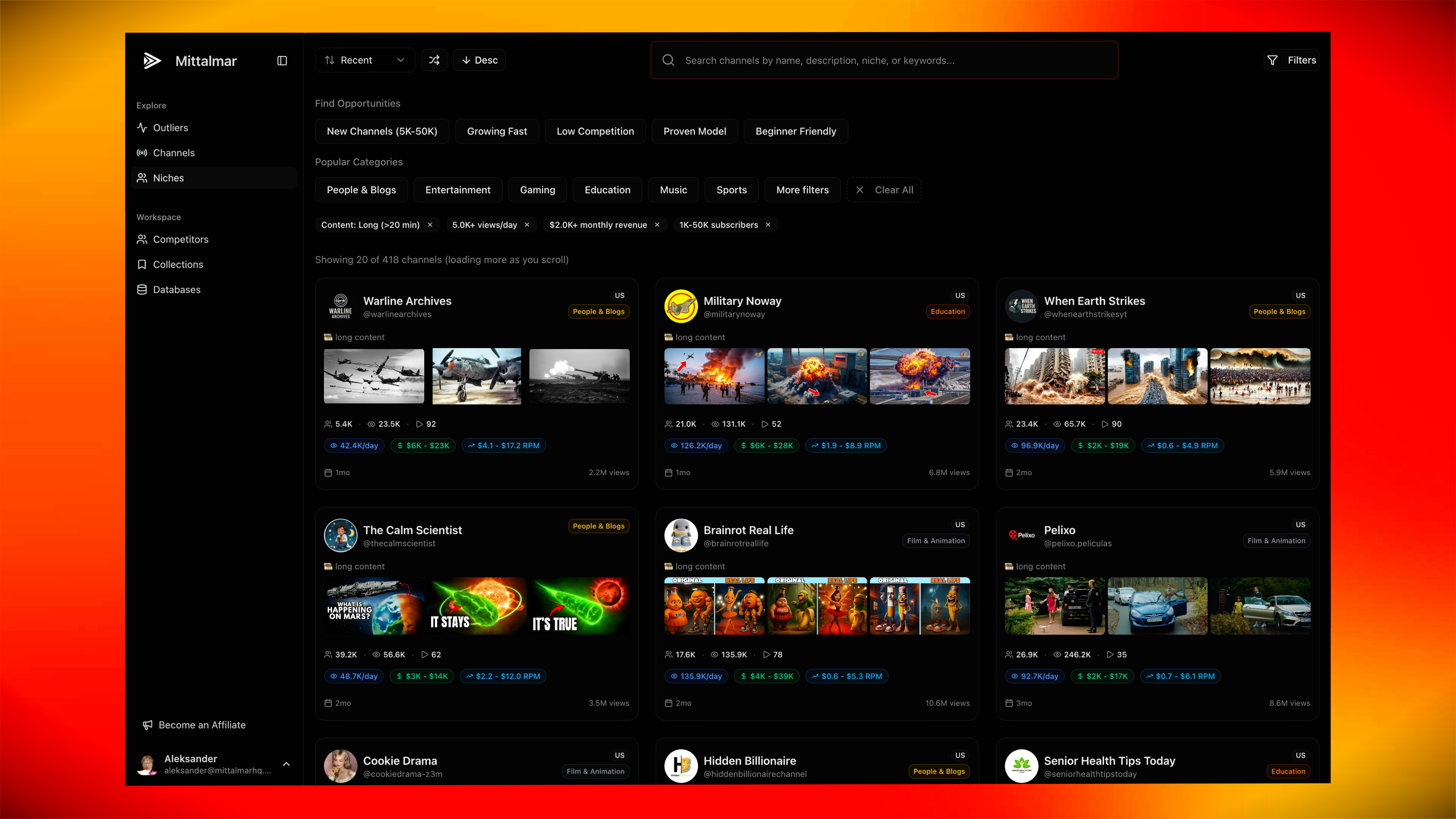The width and height of the screenshot is (1456, 819).
Task: Collapse the sidebar with the panel icon
Action: [x=282, y=61]
